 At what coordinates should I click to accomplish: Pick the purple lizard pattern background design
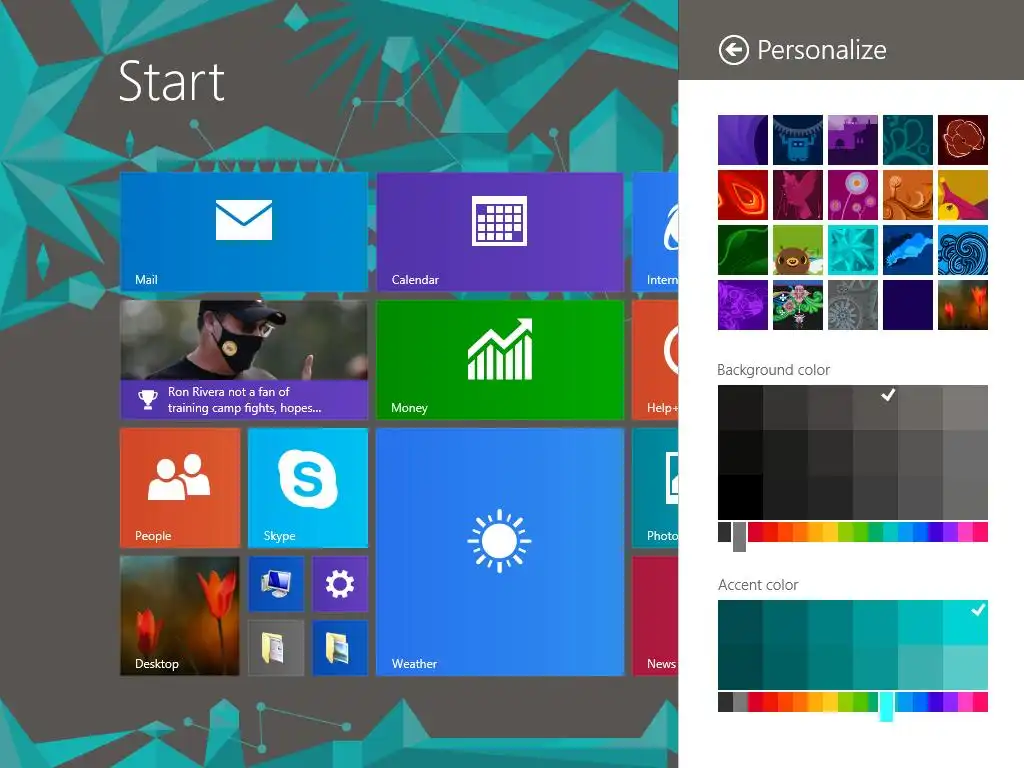(743, 305)
